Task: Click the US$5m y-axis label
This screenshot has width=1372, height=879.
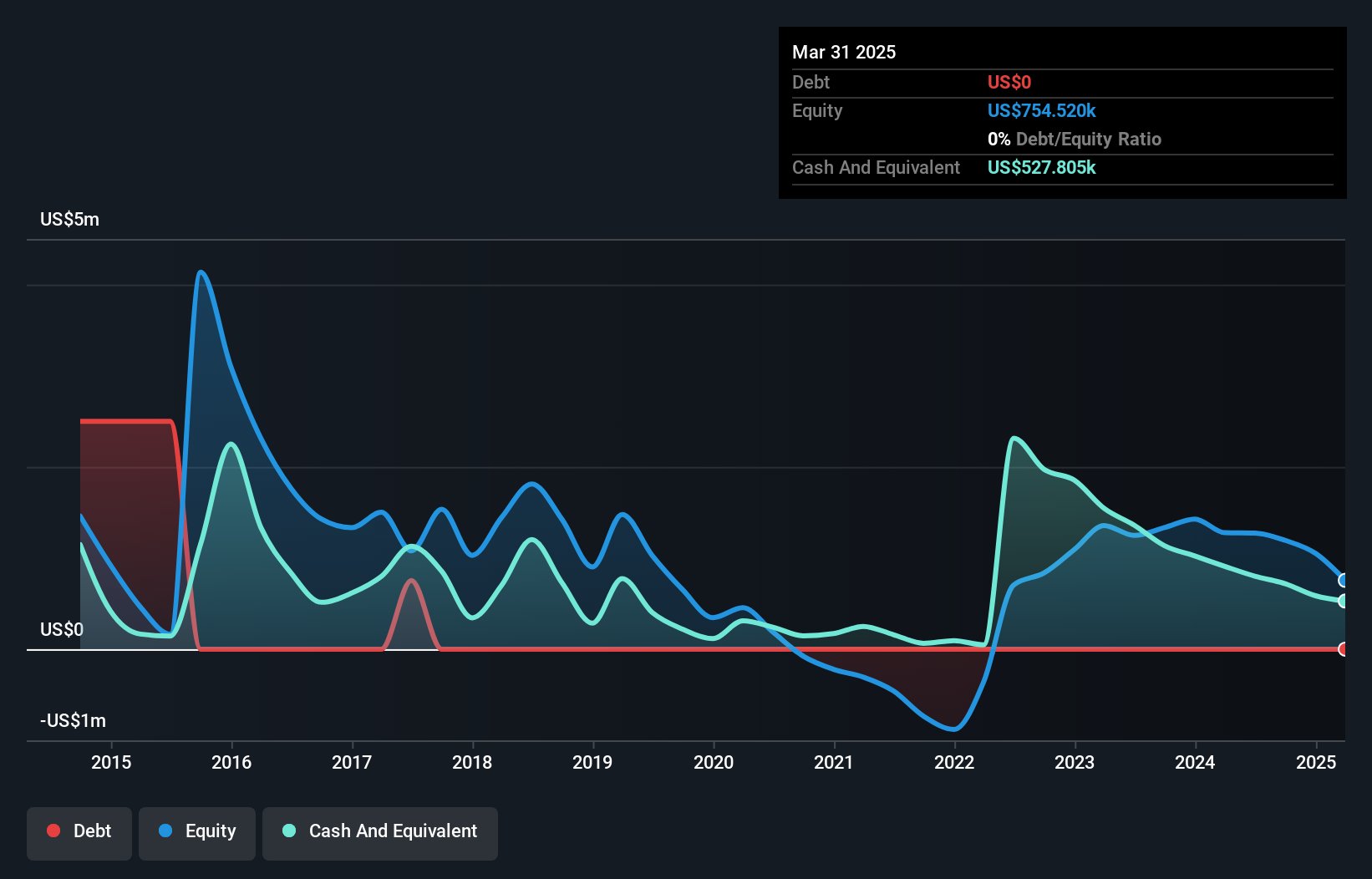Action: [69, 220]
